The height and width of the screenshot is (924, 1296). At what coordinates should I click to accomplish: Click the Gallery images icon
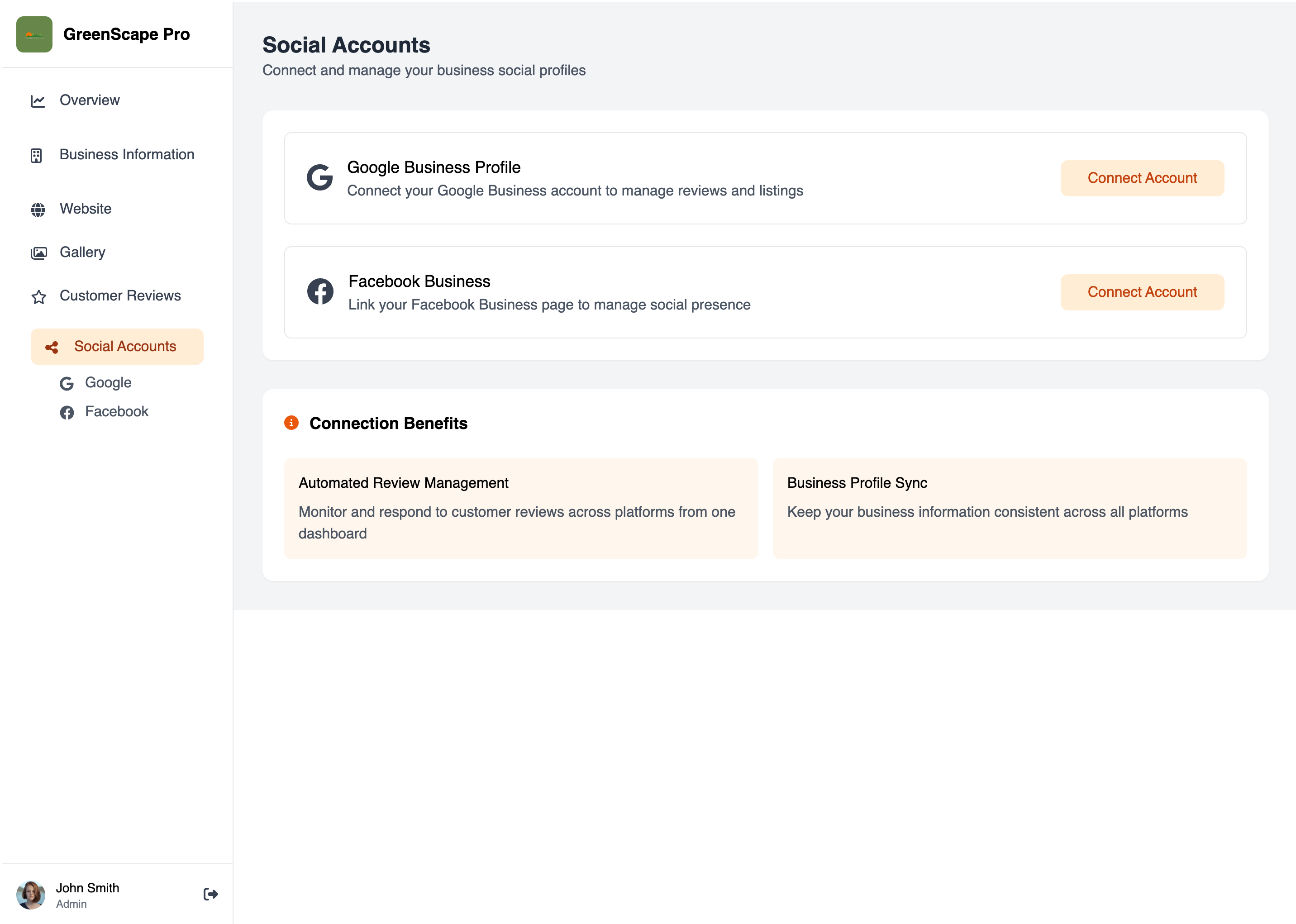point(38,252)
